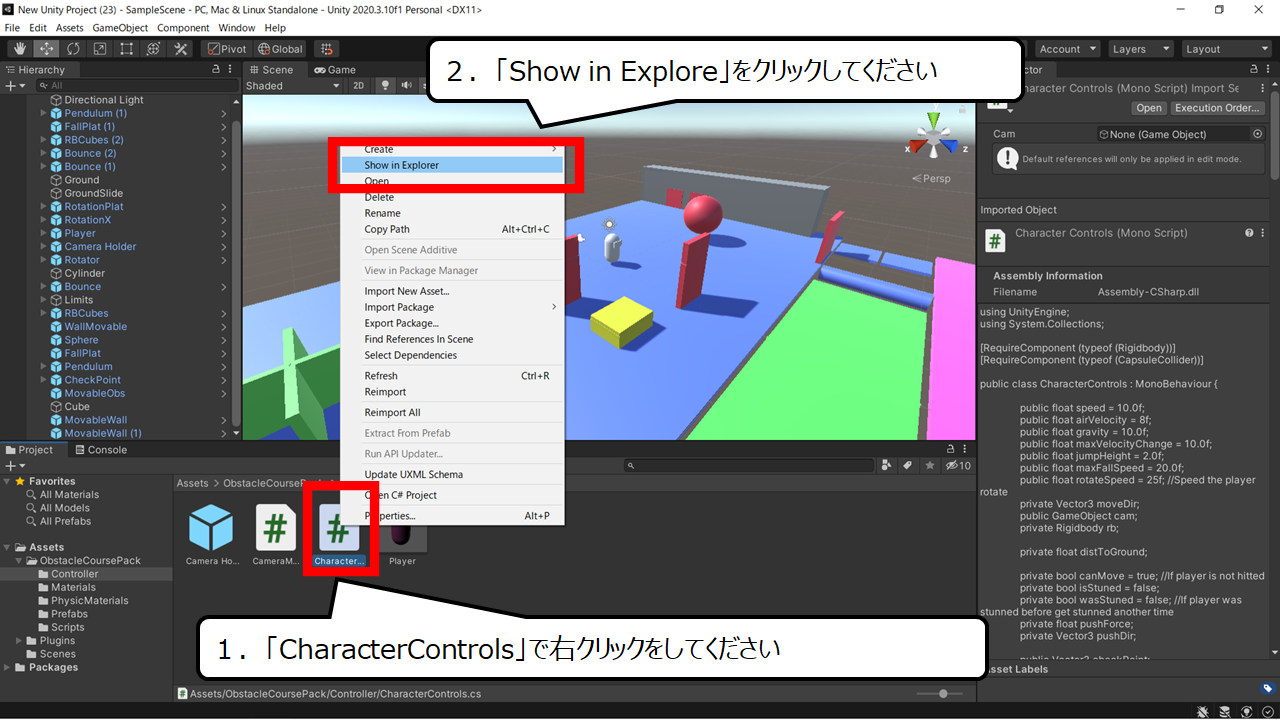Expand the Plugins folder
Image resolution: width=1280 pixels, height=720 pixels.
20,640
